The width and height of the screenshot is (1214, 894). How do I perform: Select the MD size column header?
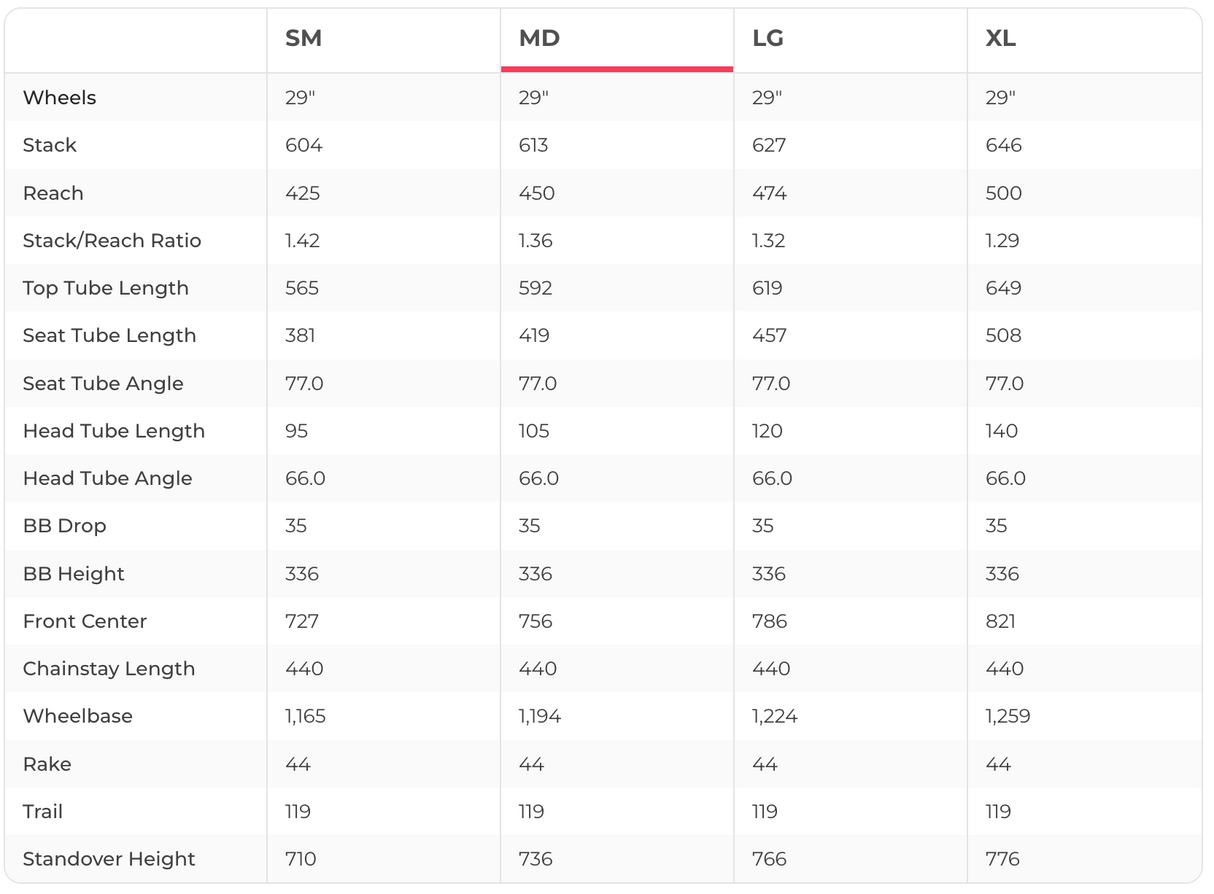(539, 39)
